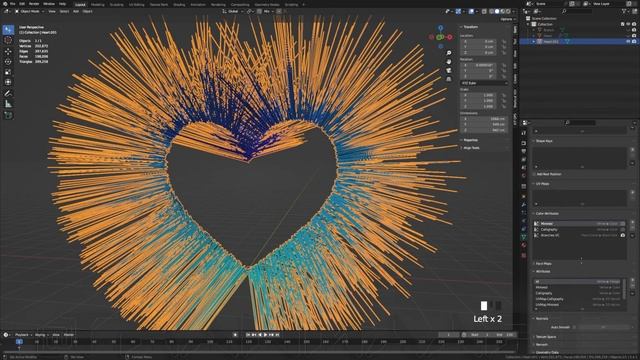Select the Transform tool

pos(8,82)
